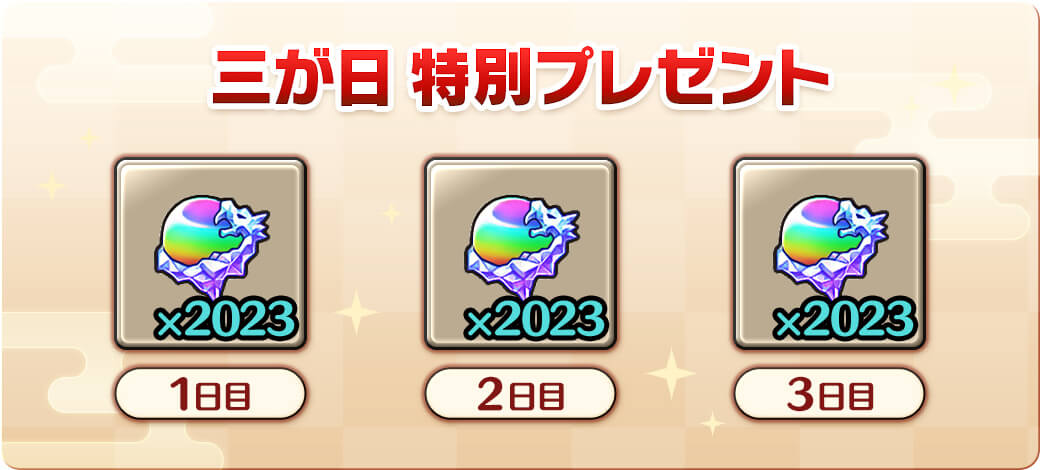Choose the 2日目 day label

tap(520, 394)
